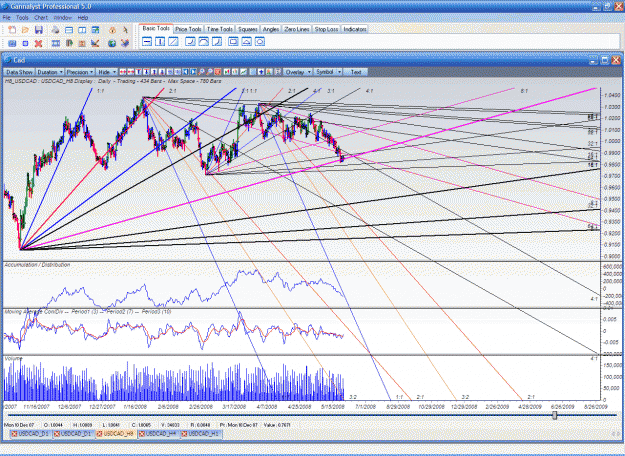This screenshot has width=625, height=456.
Task: Switch to the Angles tab
Action: (271, 29)
